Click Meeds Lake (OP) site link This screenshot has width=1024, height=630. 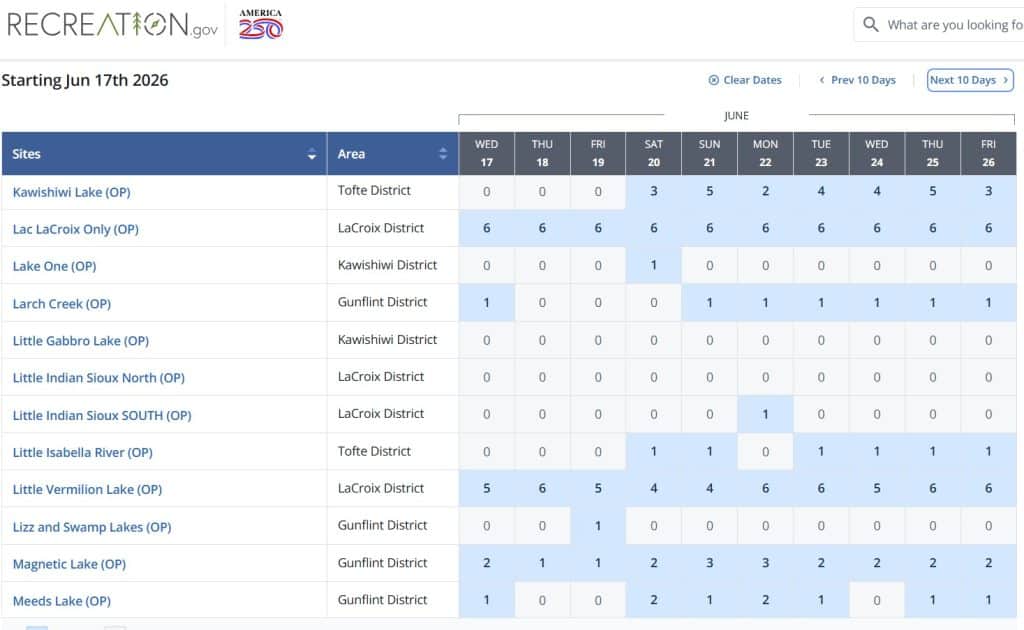tap(61, 601)
